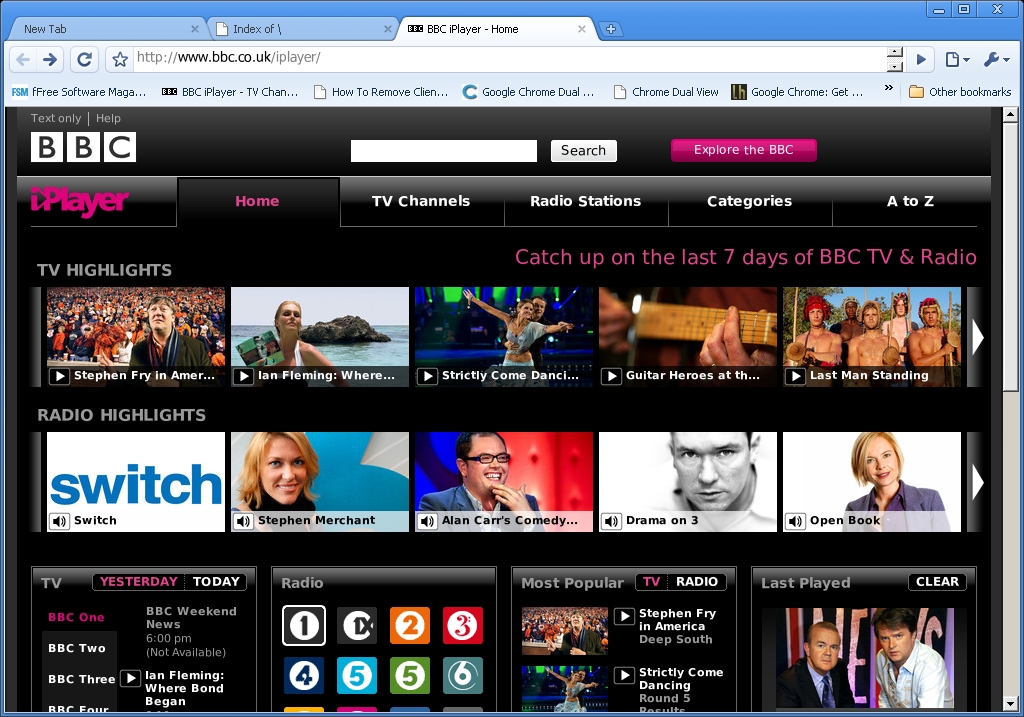Open the Chrome Dual View bookmark
This screenshot has width=1024, height=717.
[667, 92]
